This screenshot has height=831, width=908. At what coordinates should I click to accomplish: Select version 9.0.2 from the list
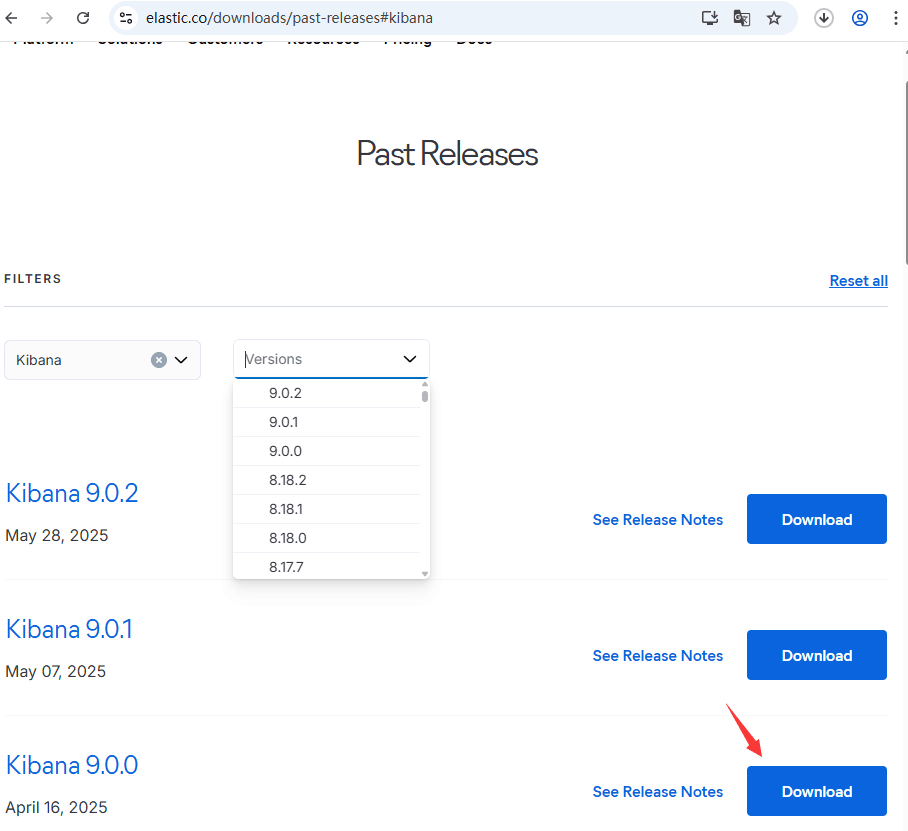point(327,393)
